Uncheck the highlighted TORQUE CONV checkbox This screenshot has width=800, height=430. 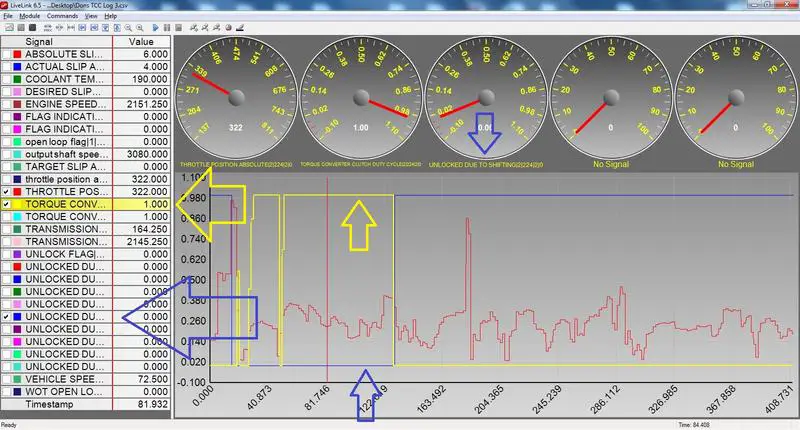[x=6, y=204]
